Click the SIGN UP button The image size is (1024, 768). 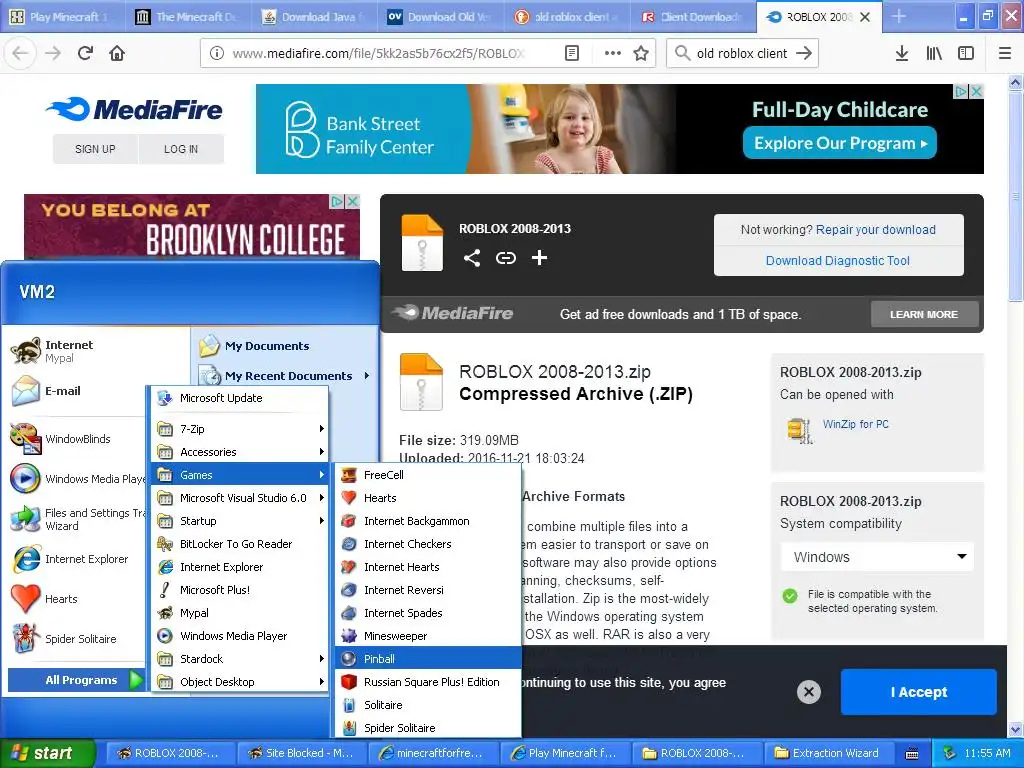click(x=95, y=149)
